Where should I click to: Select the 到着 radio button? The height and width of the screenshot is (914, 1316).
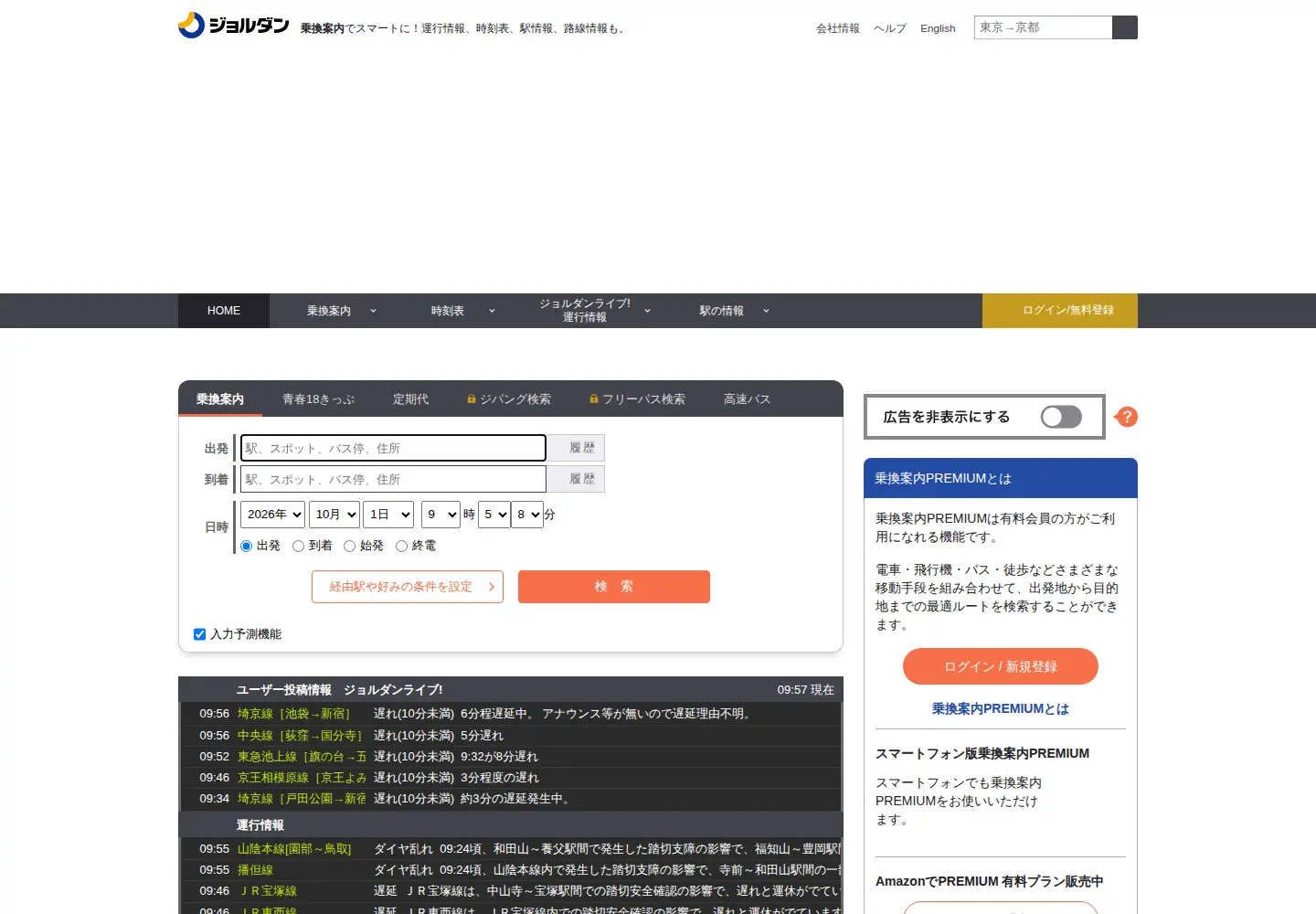(298, 546)
